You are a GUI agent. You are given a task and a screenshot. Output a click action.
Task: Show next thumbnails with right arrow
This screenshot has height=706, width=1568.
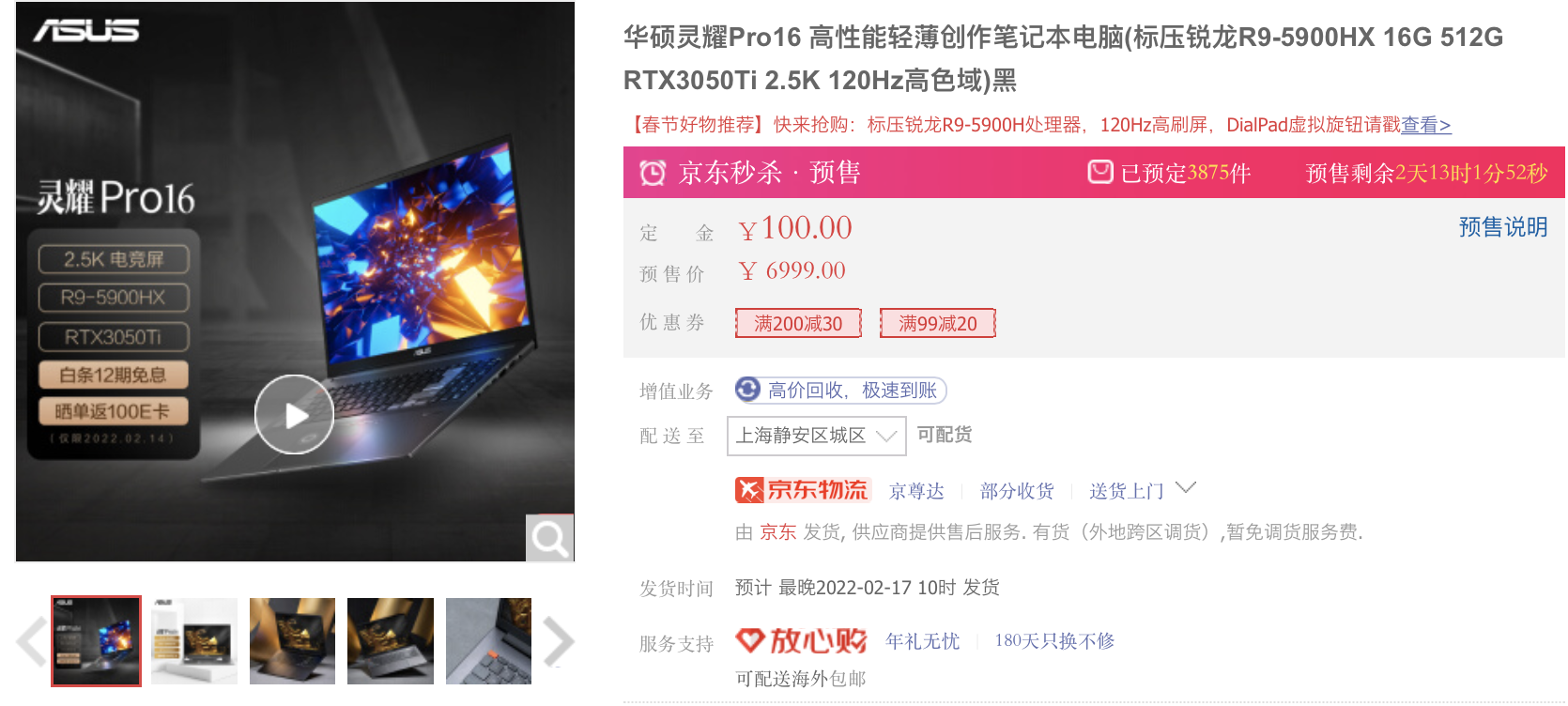click(x=558, y=642)
